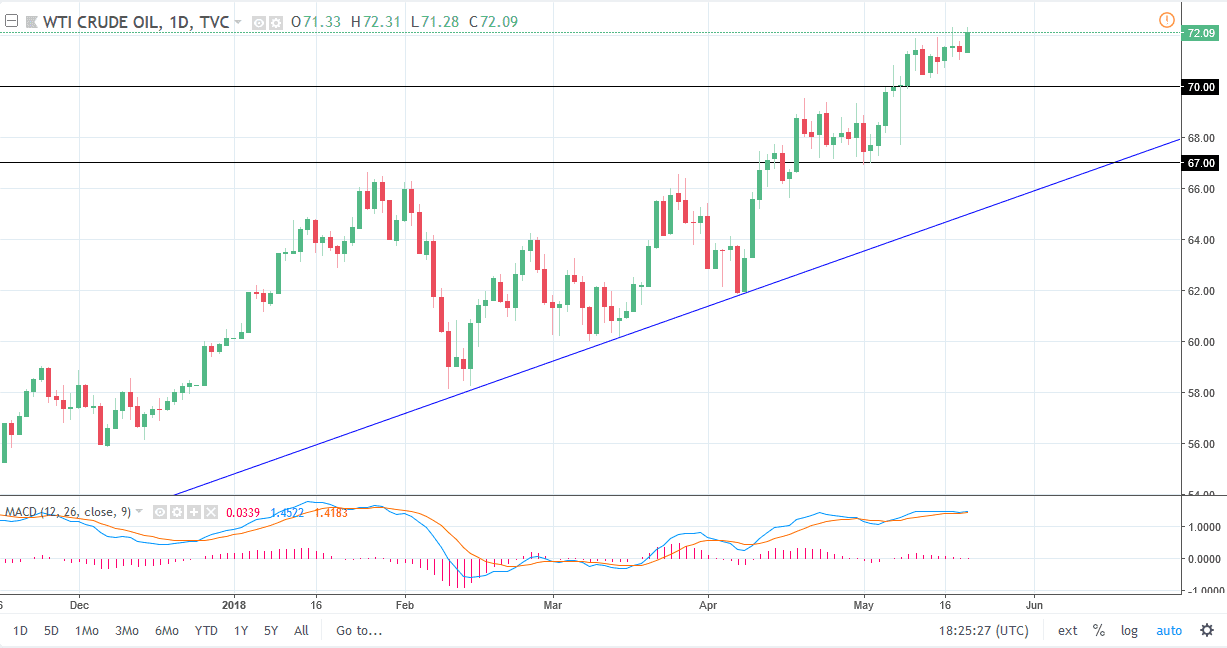1227x648 pixels.
Task: Switch to the 1Y time range
Action: coord(240,631)
